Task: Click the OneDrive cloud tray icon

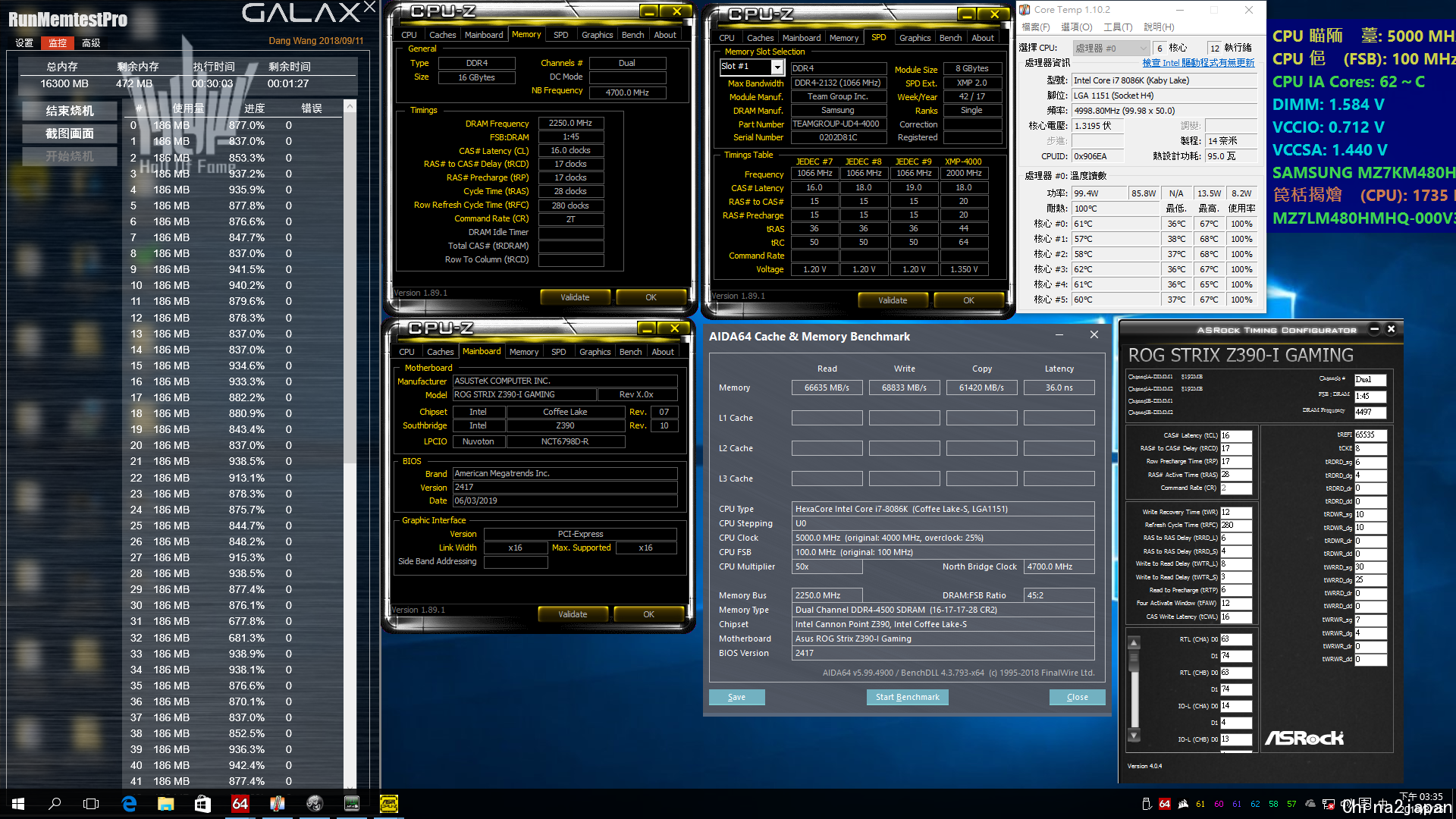Action: coord(1310,804)
